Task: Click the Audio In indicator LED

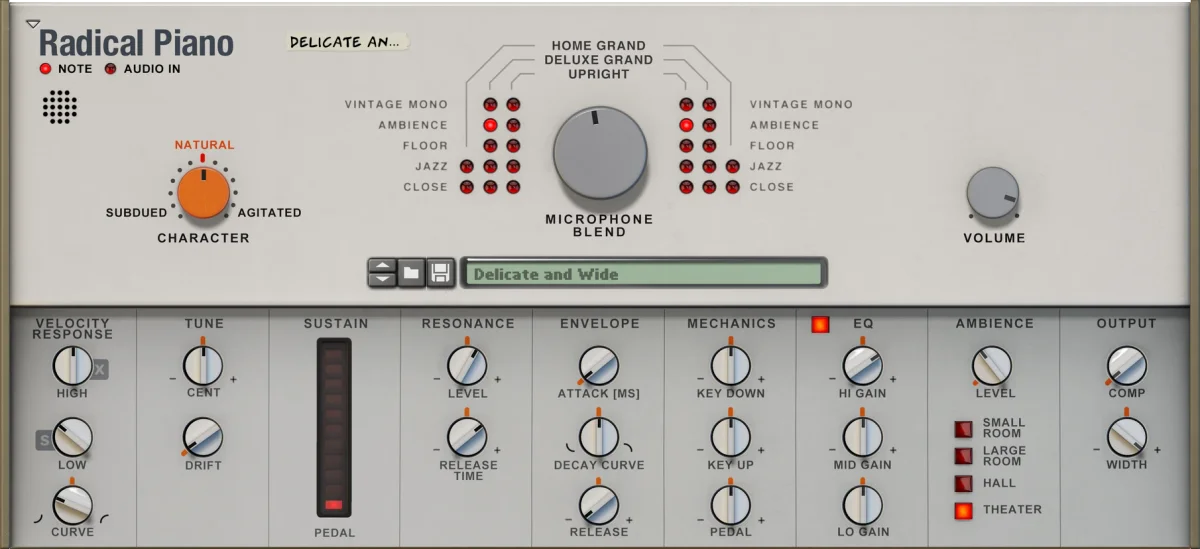Action: point(110,69)
